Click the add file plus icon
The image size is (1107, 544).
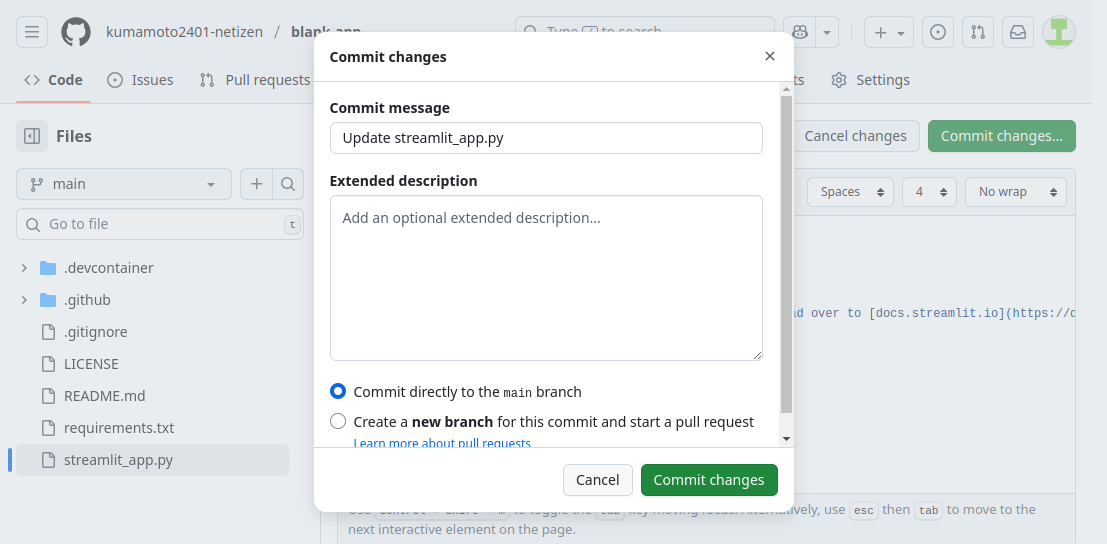(257, 184)
